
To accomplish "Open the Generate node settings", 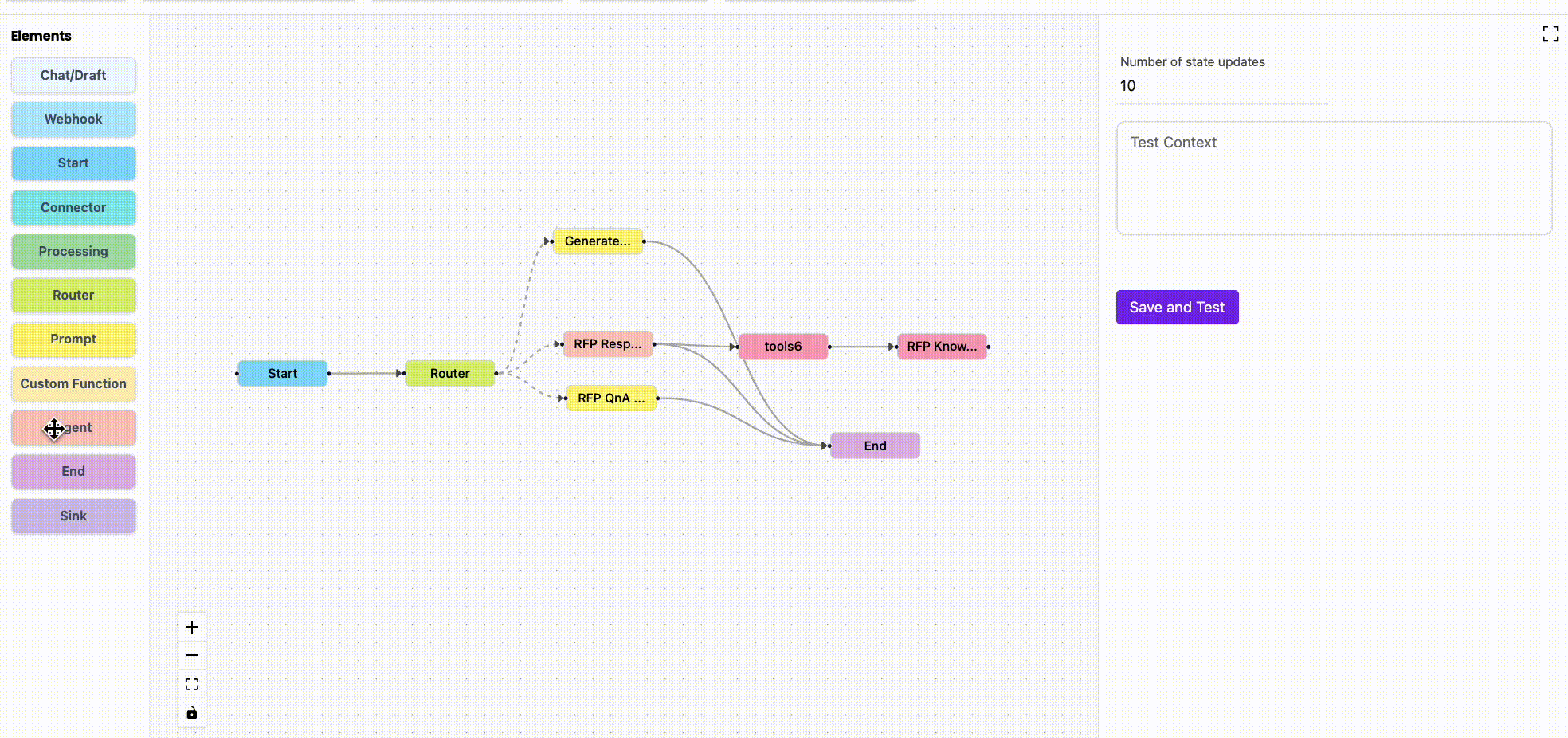I will [x=597, y=241].
